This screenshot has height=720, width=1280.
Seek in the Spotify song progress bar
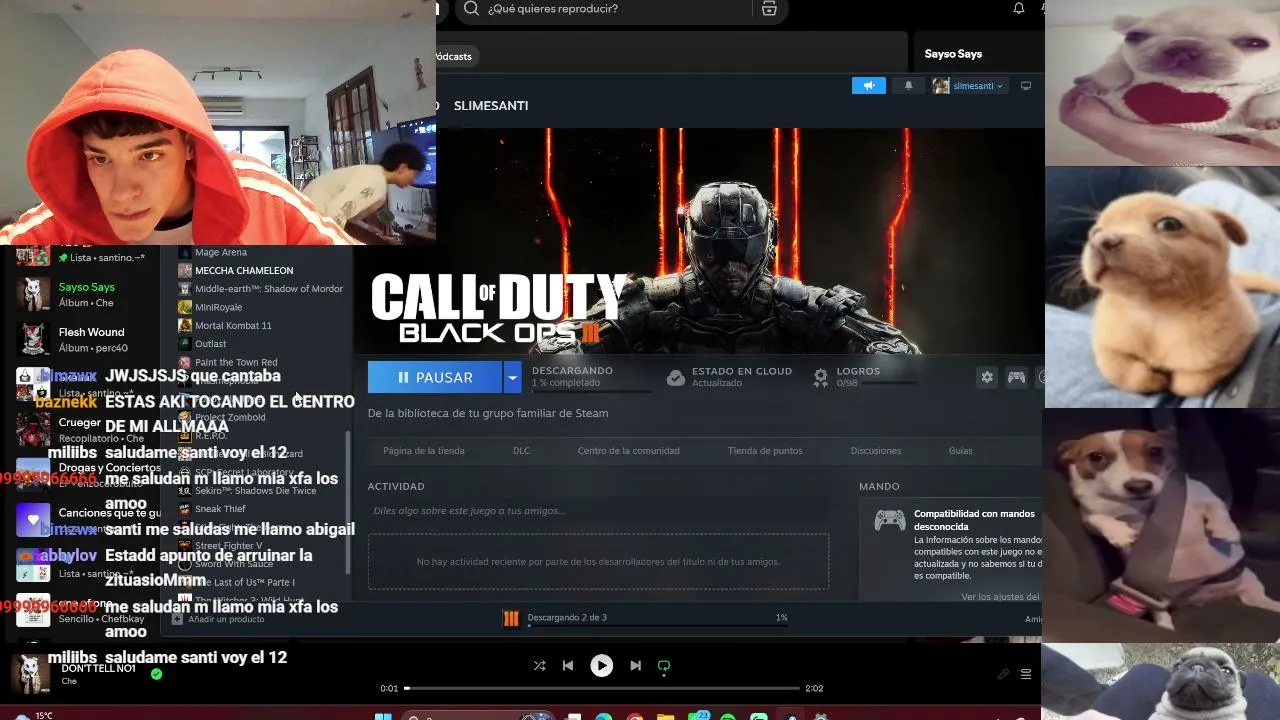coord(603,688)
